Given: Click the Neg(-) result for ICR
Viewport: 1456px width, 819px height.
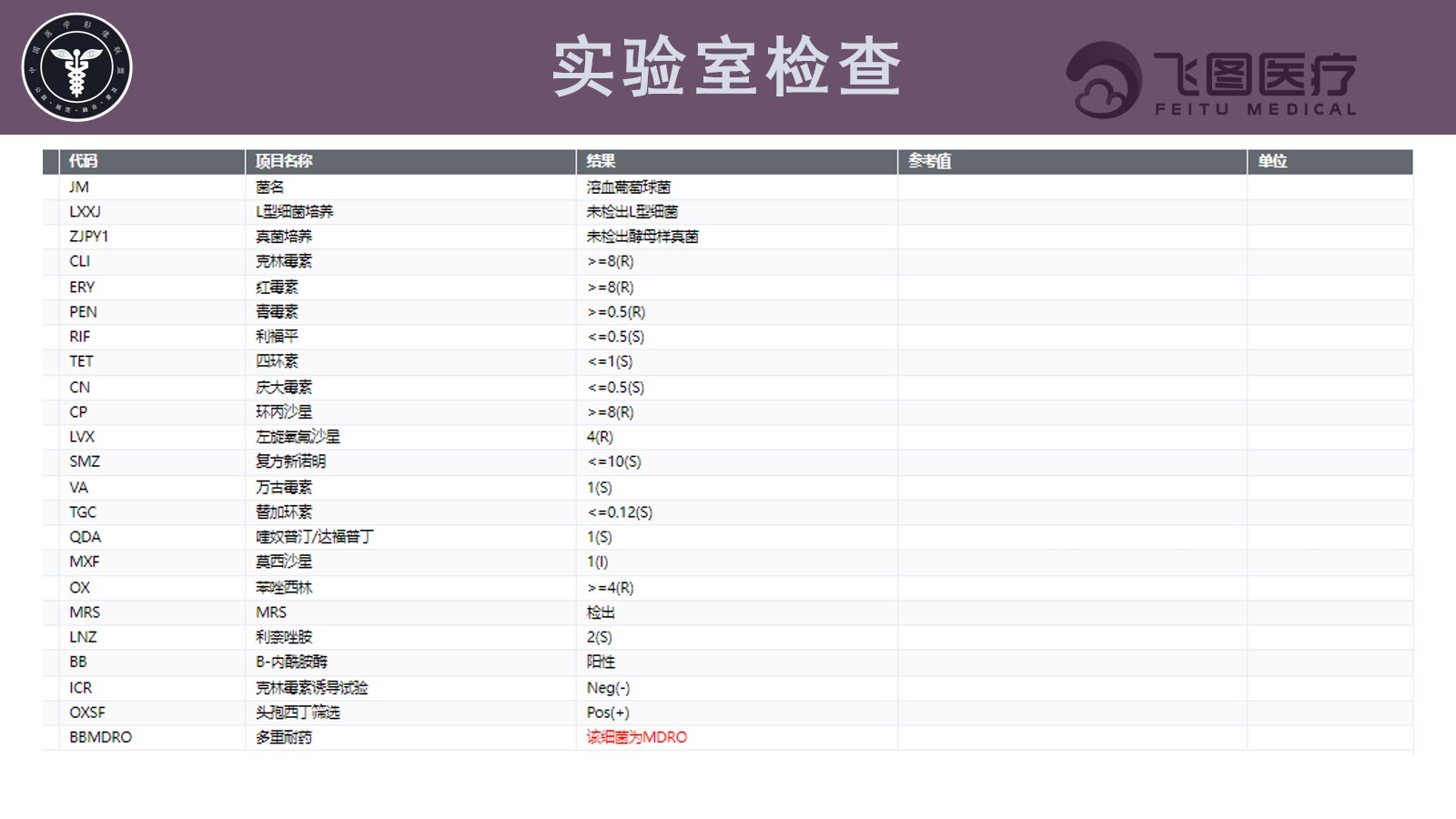Looking at the screenshot, I should click(608, 688).
